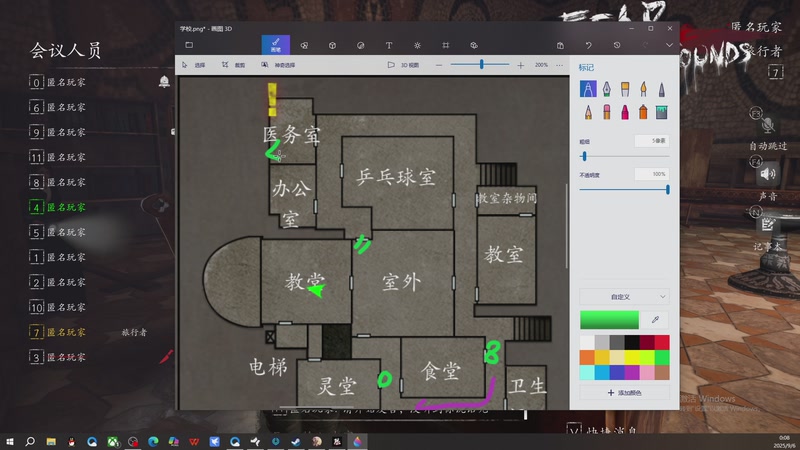
Task: Select player 0 in the meeting list
Action: pos(57,82)
